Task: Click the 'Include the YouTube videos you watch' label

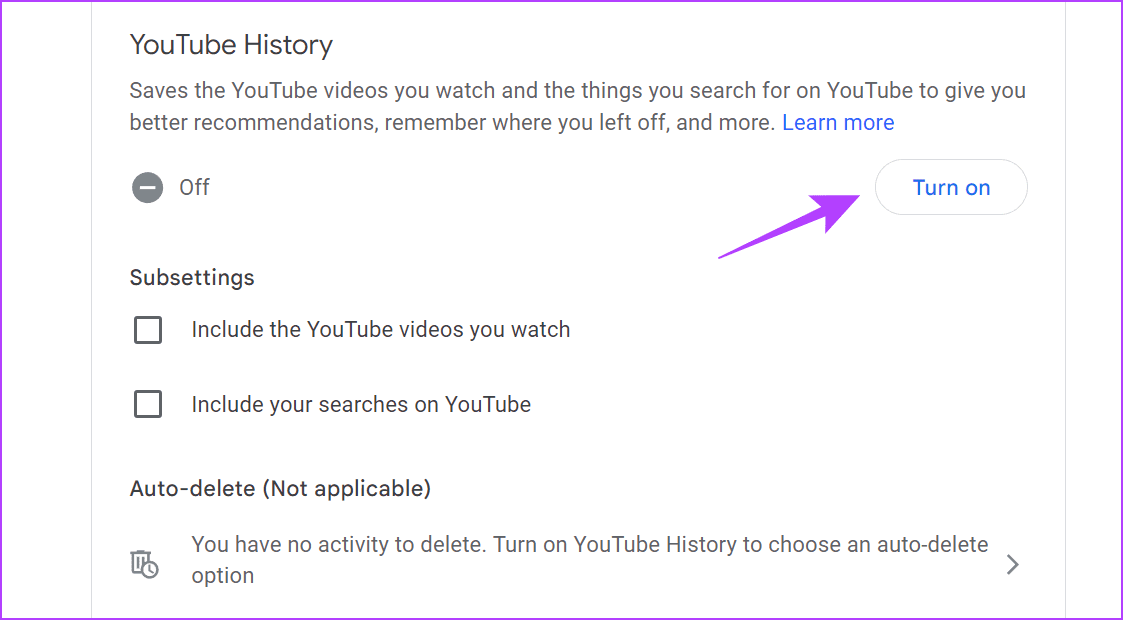Action: pos(380,330)
